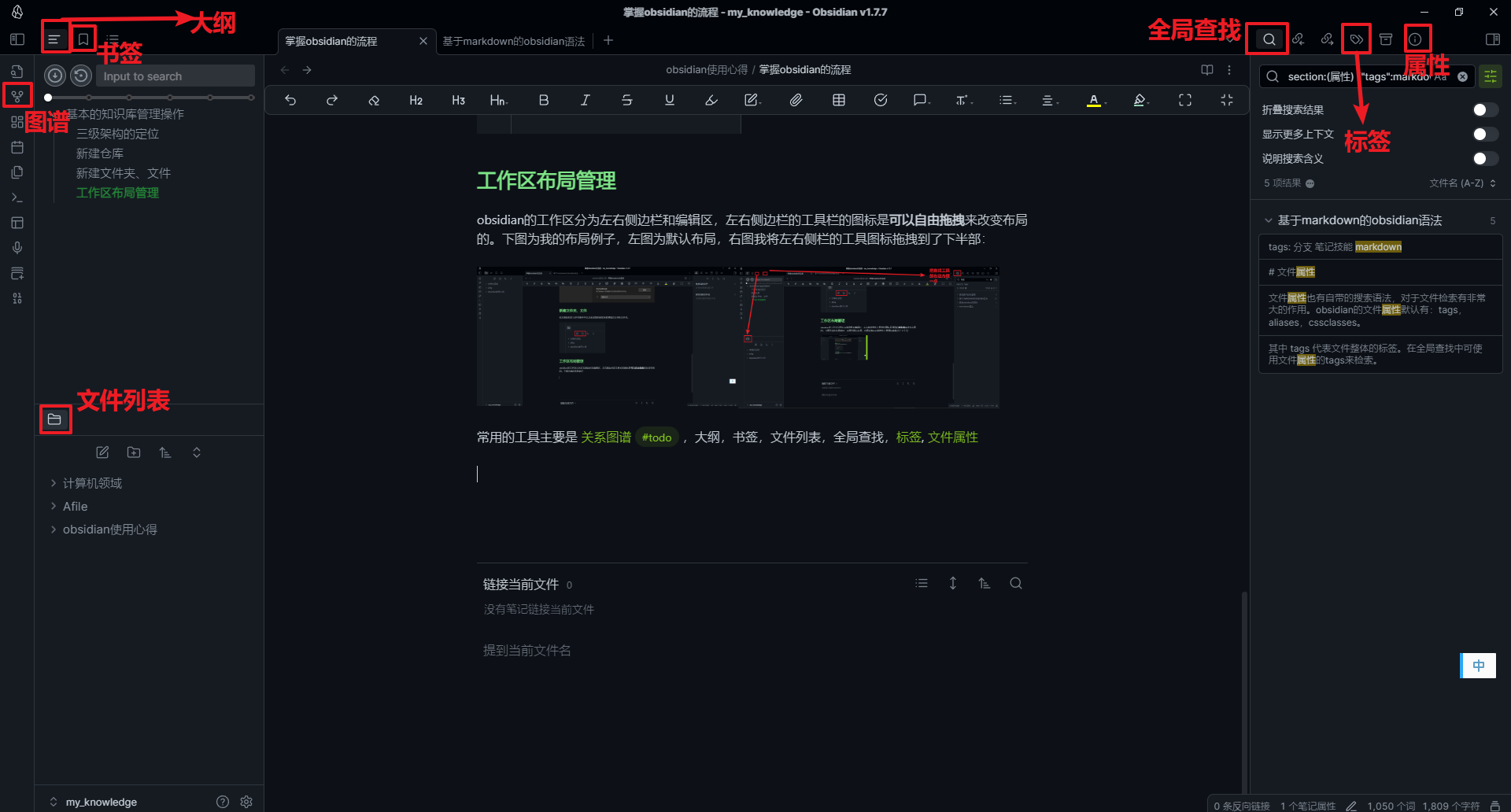This screenshot has height=812, width=1511.
Task: Open the graph view
Action: click(17, 95)
